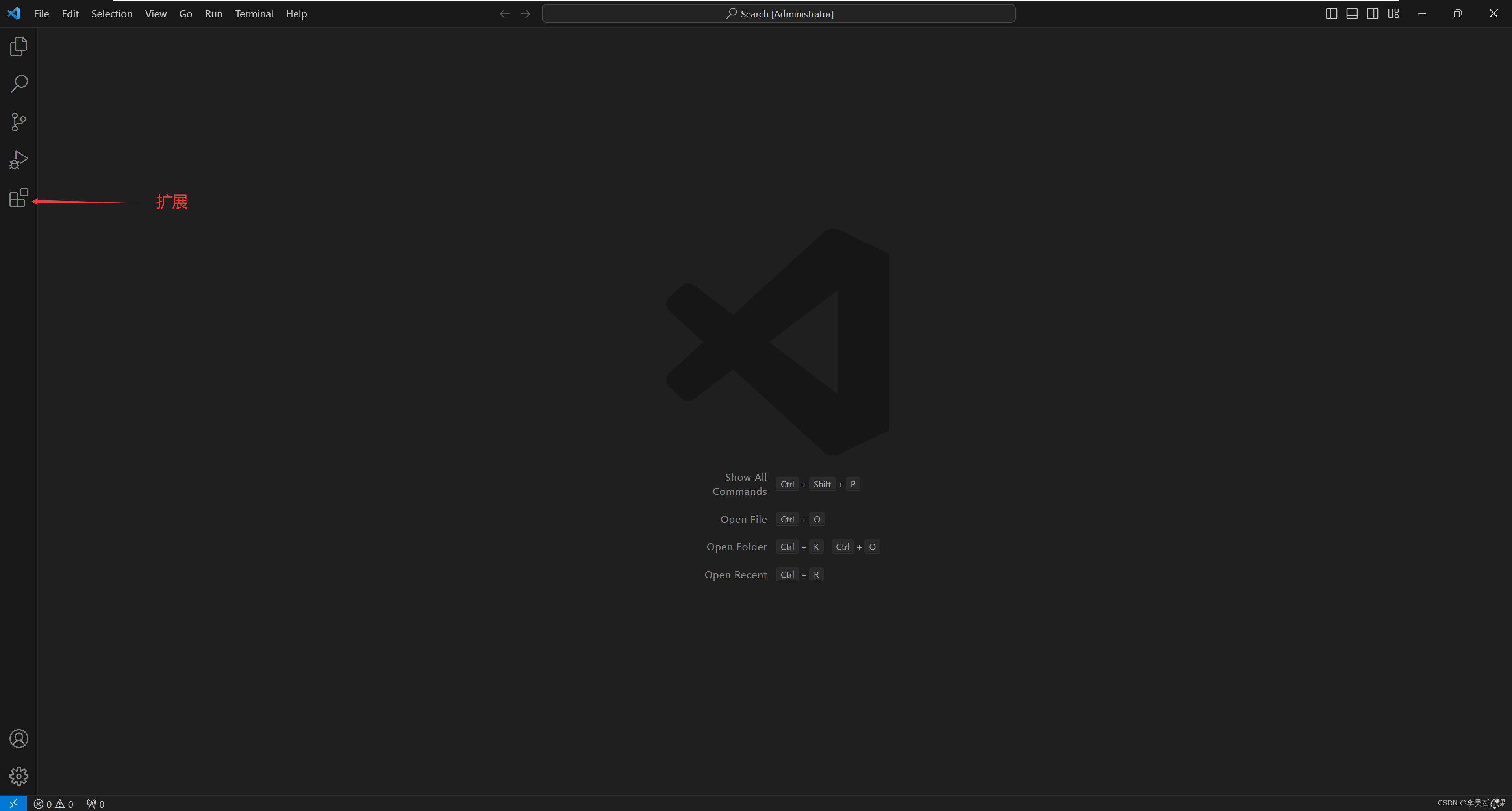Show errors and warnings in status bar
The height and width of the screenshot is (811, 1512).
(x=54, y=804)
